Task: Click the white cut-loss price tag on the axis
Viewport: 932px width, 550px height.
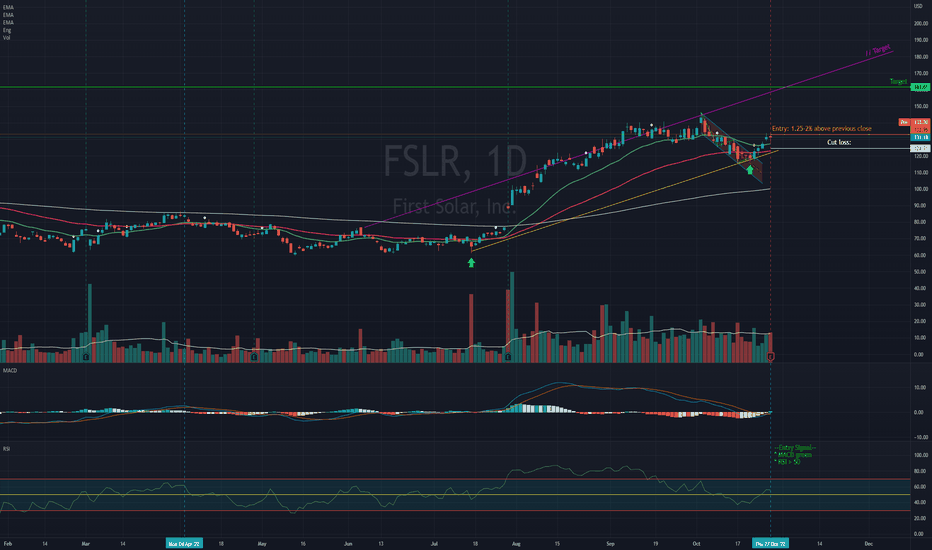Action: pos(920,148)
